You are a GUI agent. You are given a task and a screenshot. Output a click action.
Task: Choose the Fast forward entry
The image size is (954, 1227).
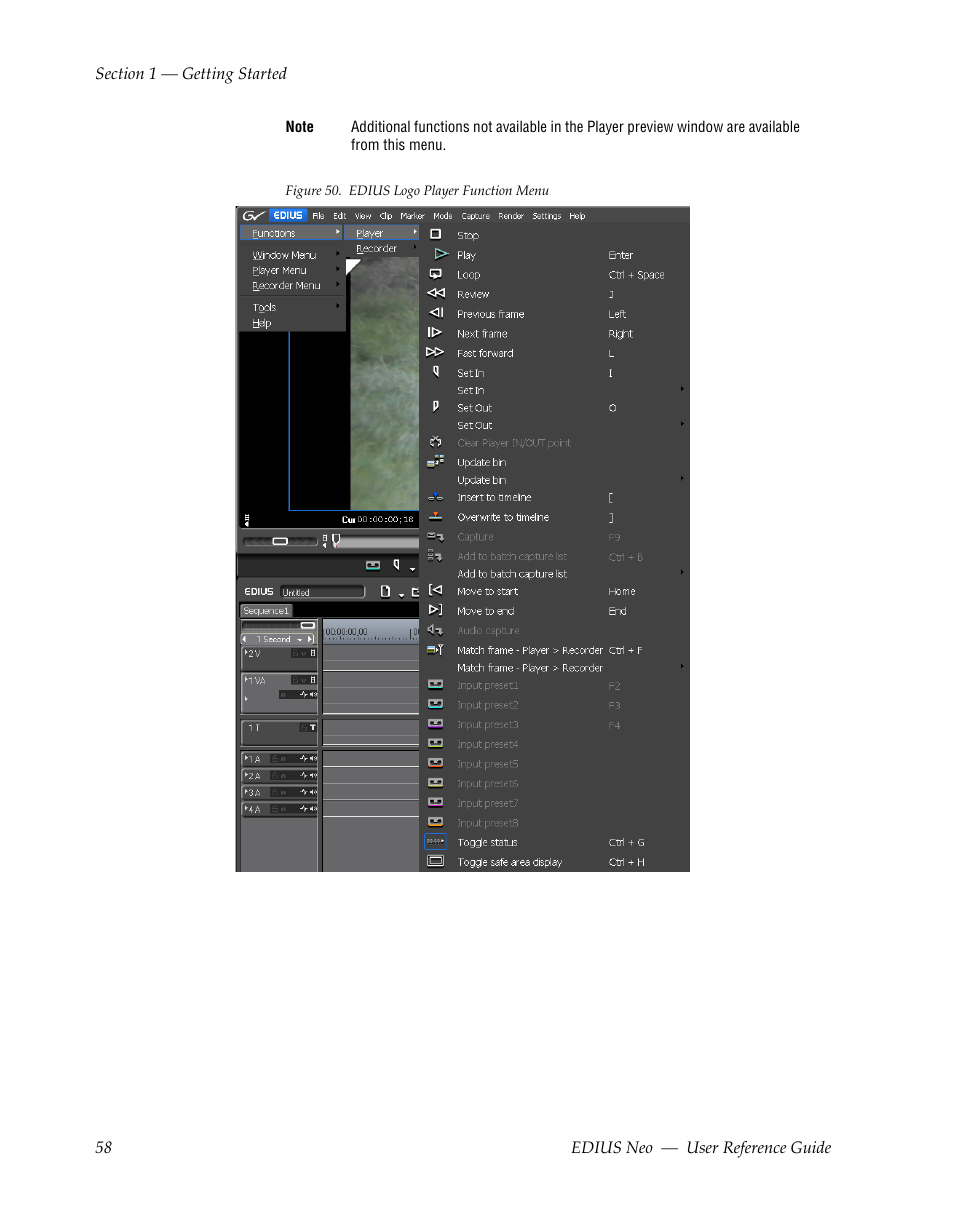click(x=554, y=353)
